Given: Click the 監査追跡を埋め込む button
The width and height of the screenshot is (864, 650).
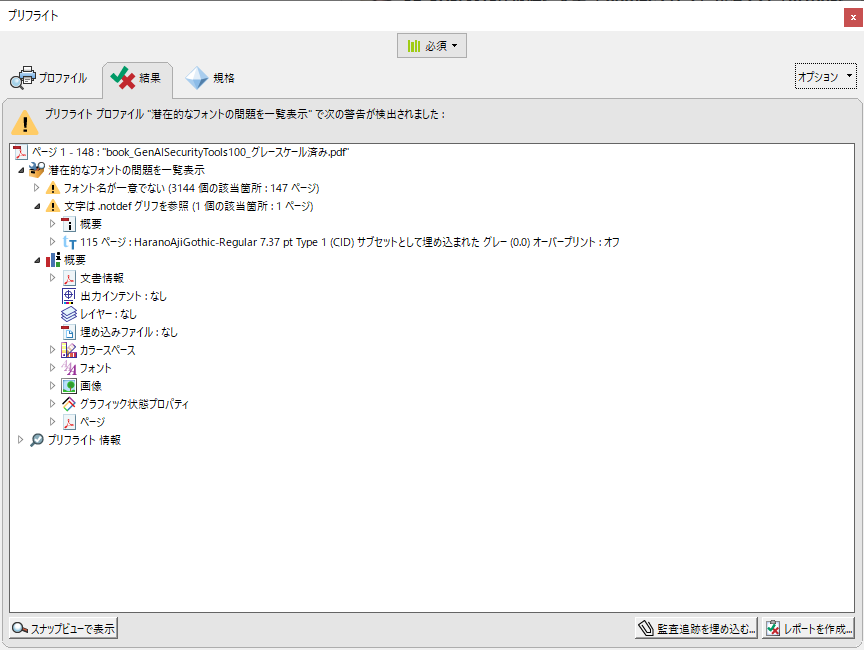Looking at the screenshot, I should 697,629.
